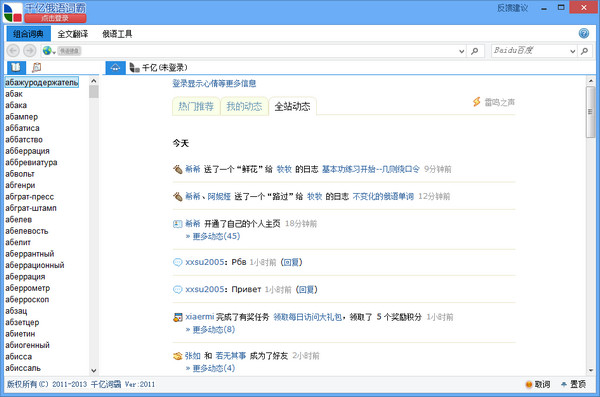The image size is (600, 397).
Task: Select word абак in list
Action: (x=14, y=94)
